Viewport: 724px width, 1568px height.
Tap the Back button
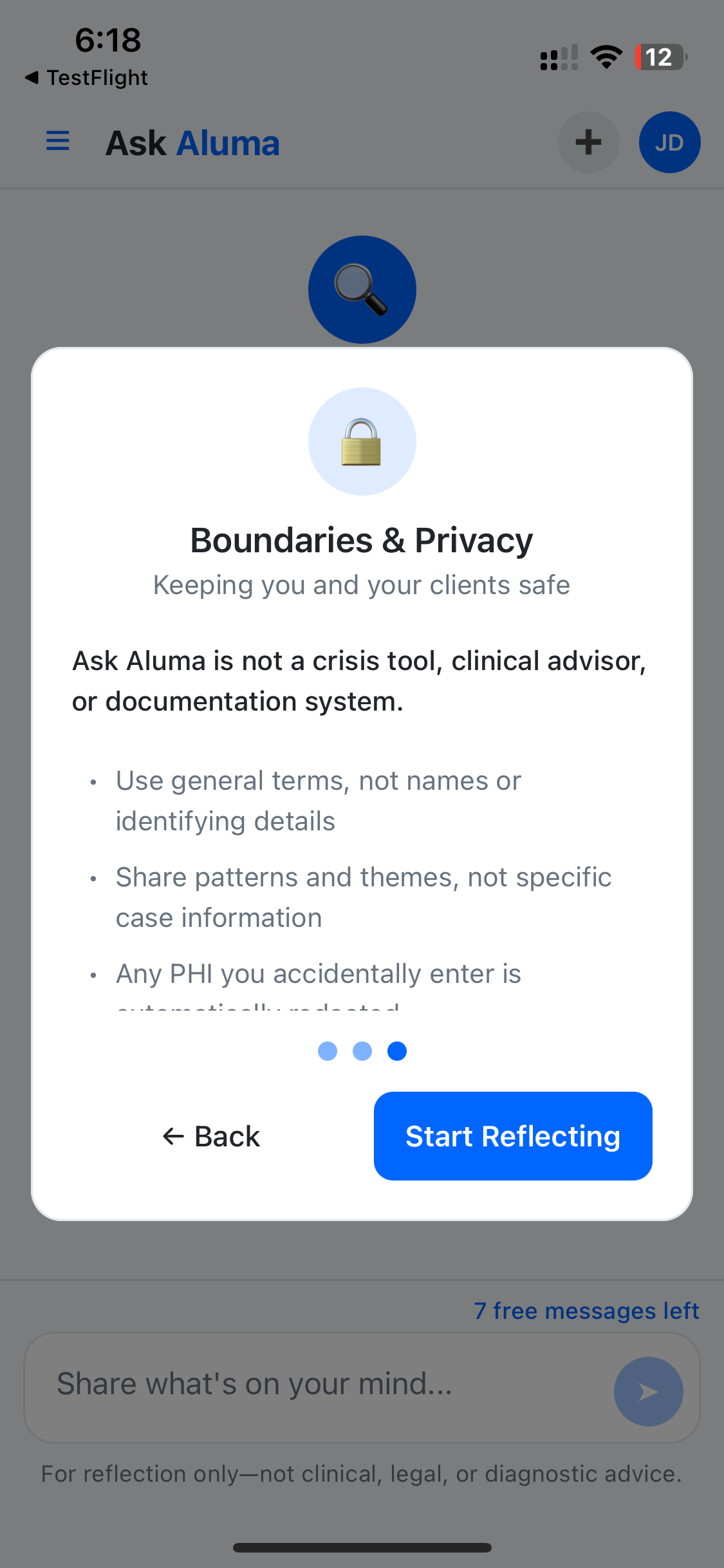click(x=211, y=1136)
